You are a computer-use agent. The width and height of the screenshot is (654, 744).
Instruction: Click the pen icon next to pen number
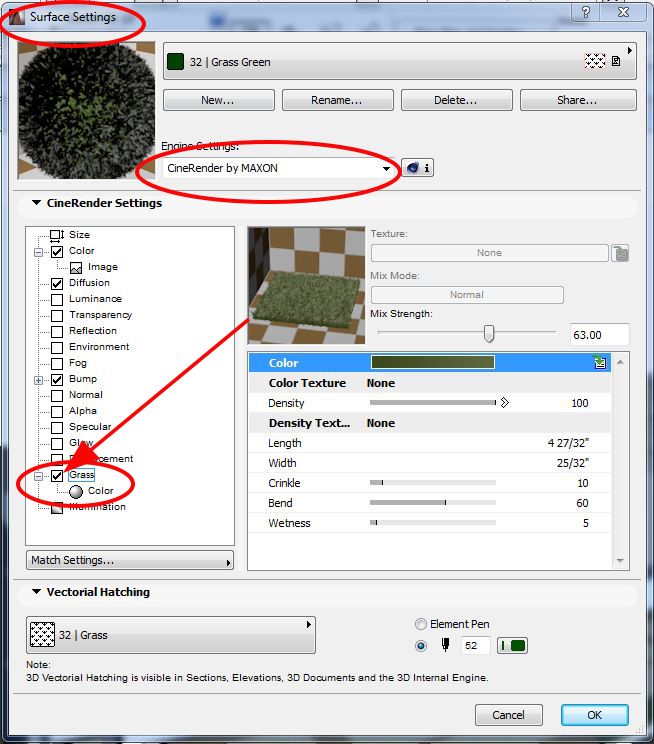[x=445, y=644]
